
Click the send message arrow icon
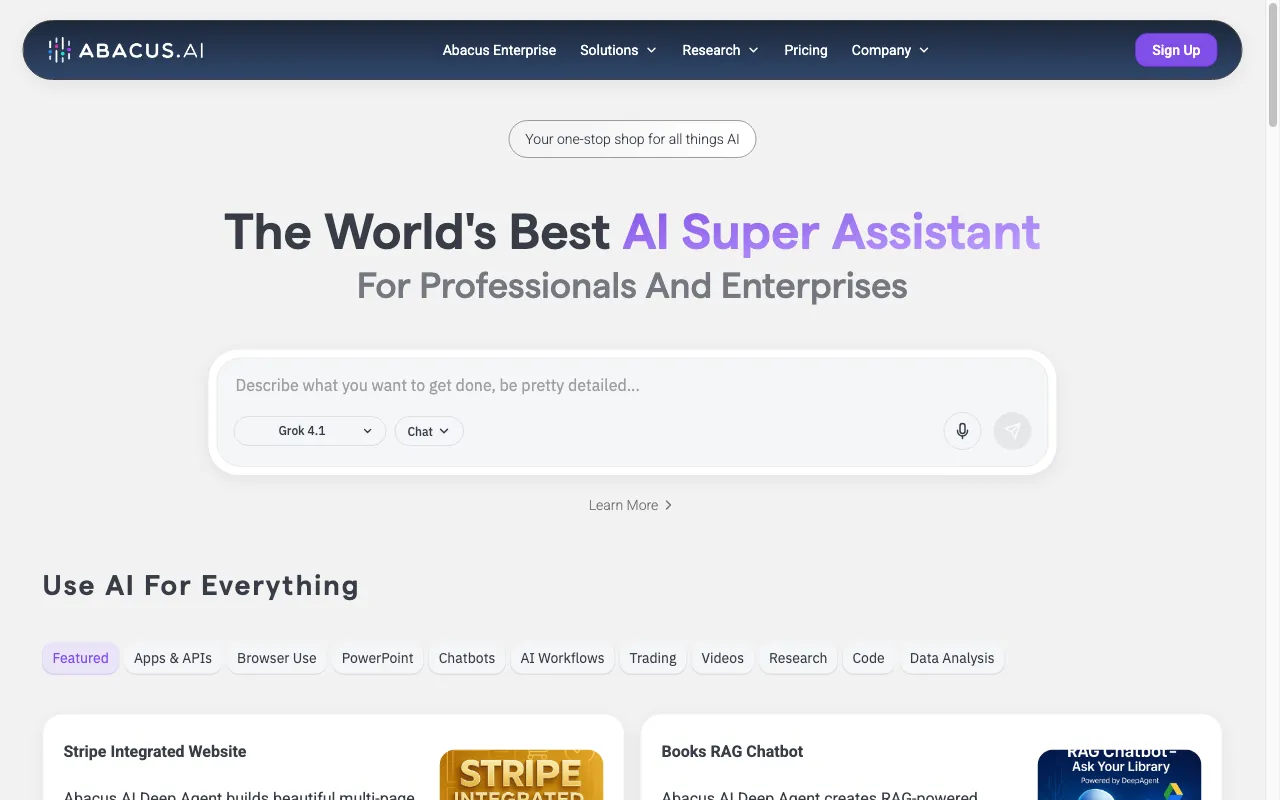point(1012,431)
